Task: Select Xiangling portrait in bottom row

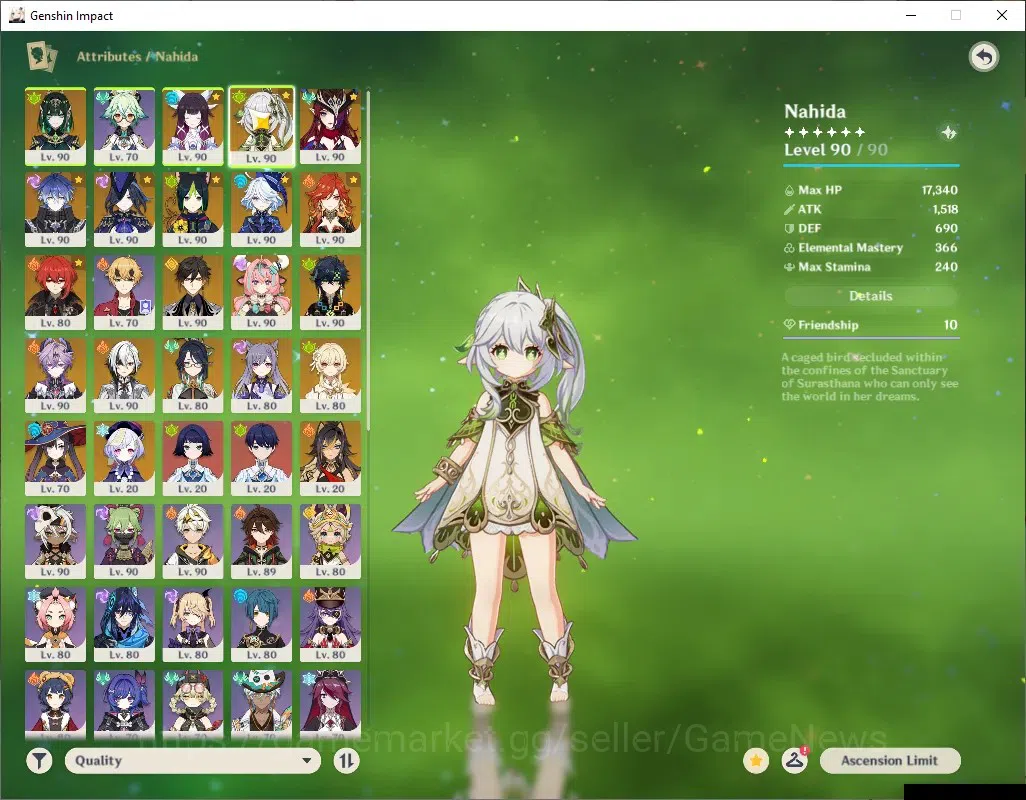Action: click(56, 705)
